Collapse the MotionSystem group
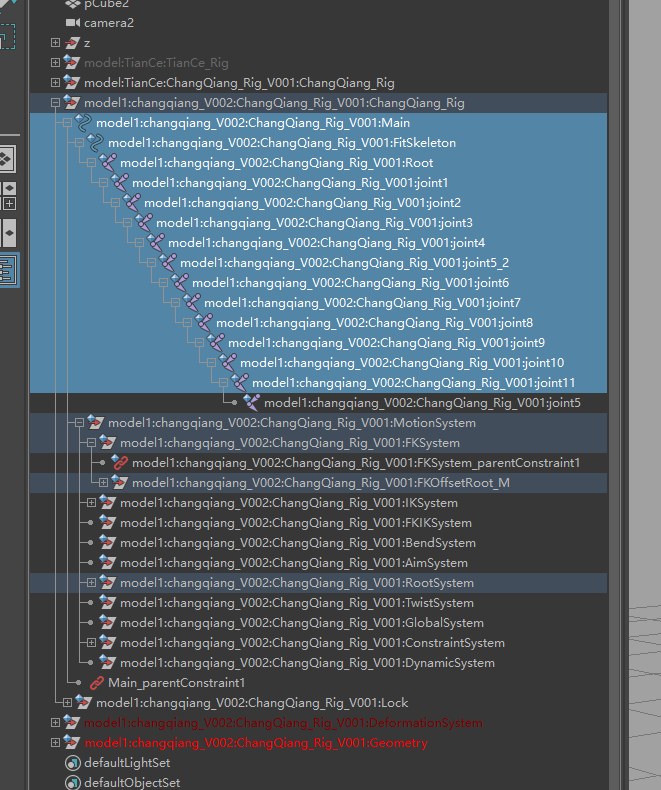This screenshot has width=661, height=790. pos(79,423)
